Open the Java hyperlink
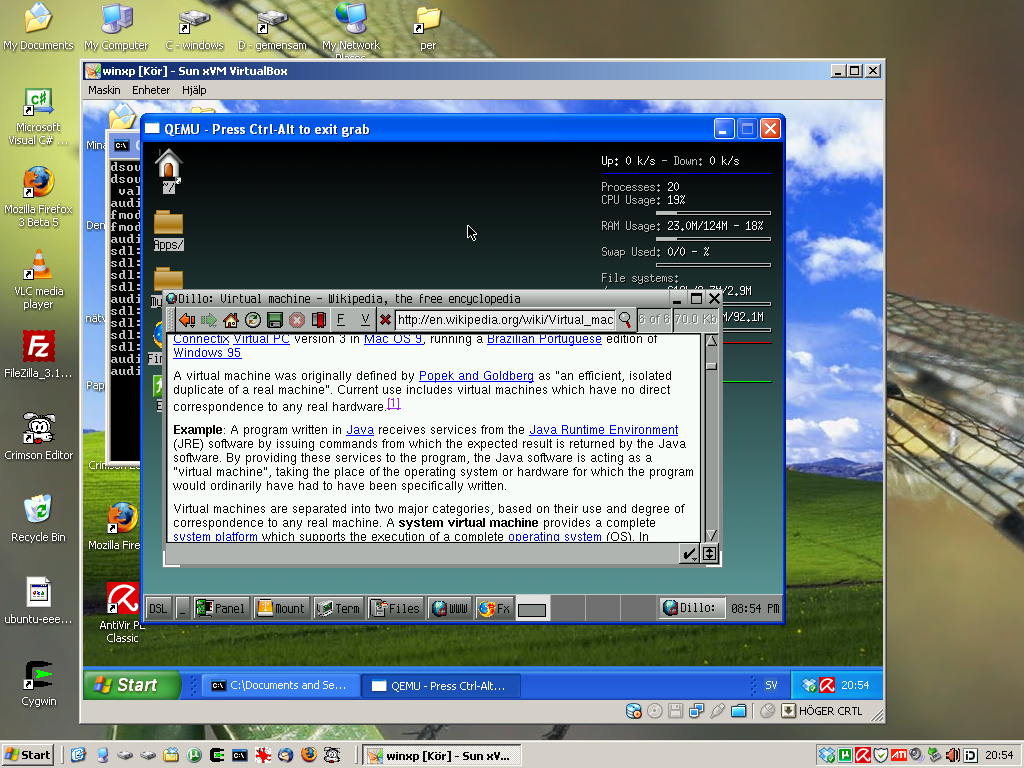 point(360,430)
